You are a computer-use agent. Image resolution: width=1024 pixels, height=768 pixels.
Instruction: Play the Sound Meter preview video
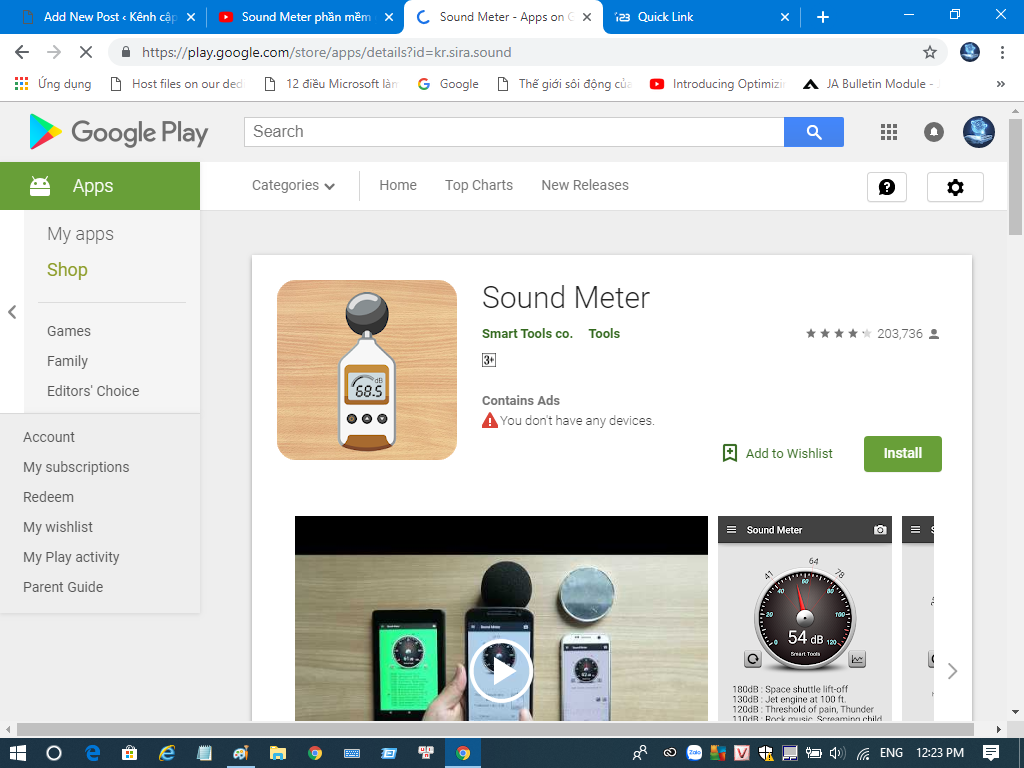click(501, 671)
